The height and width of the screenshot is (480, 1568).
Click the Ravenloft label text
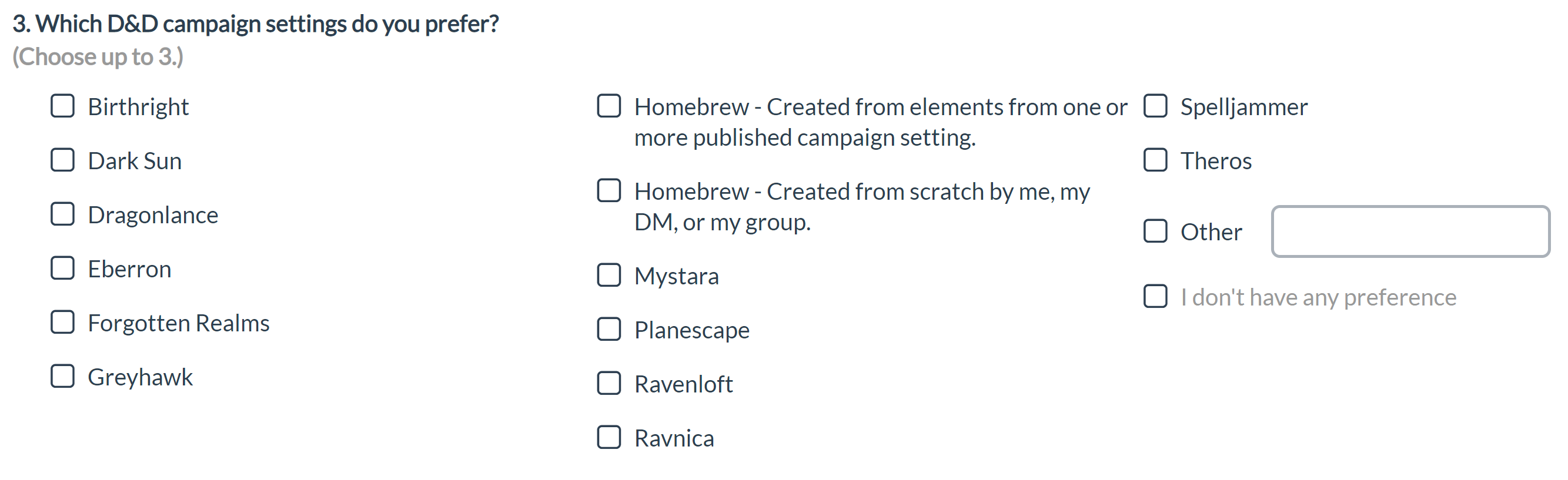tap(683, 384)
